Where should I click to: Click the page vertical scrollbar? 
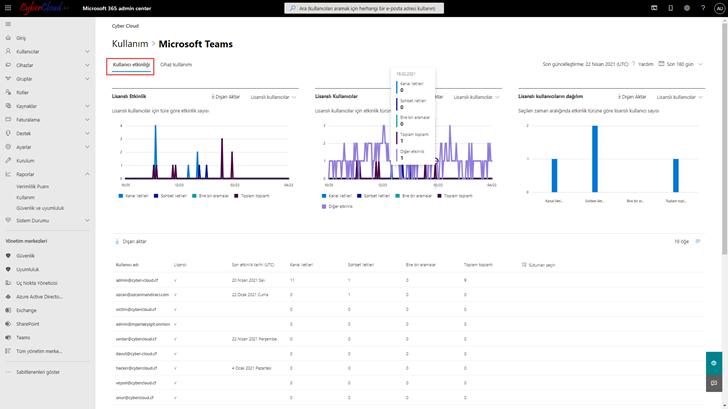(725, 139)
